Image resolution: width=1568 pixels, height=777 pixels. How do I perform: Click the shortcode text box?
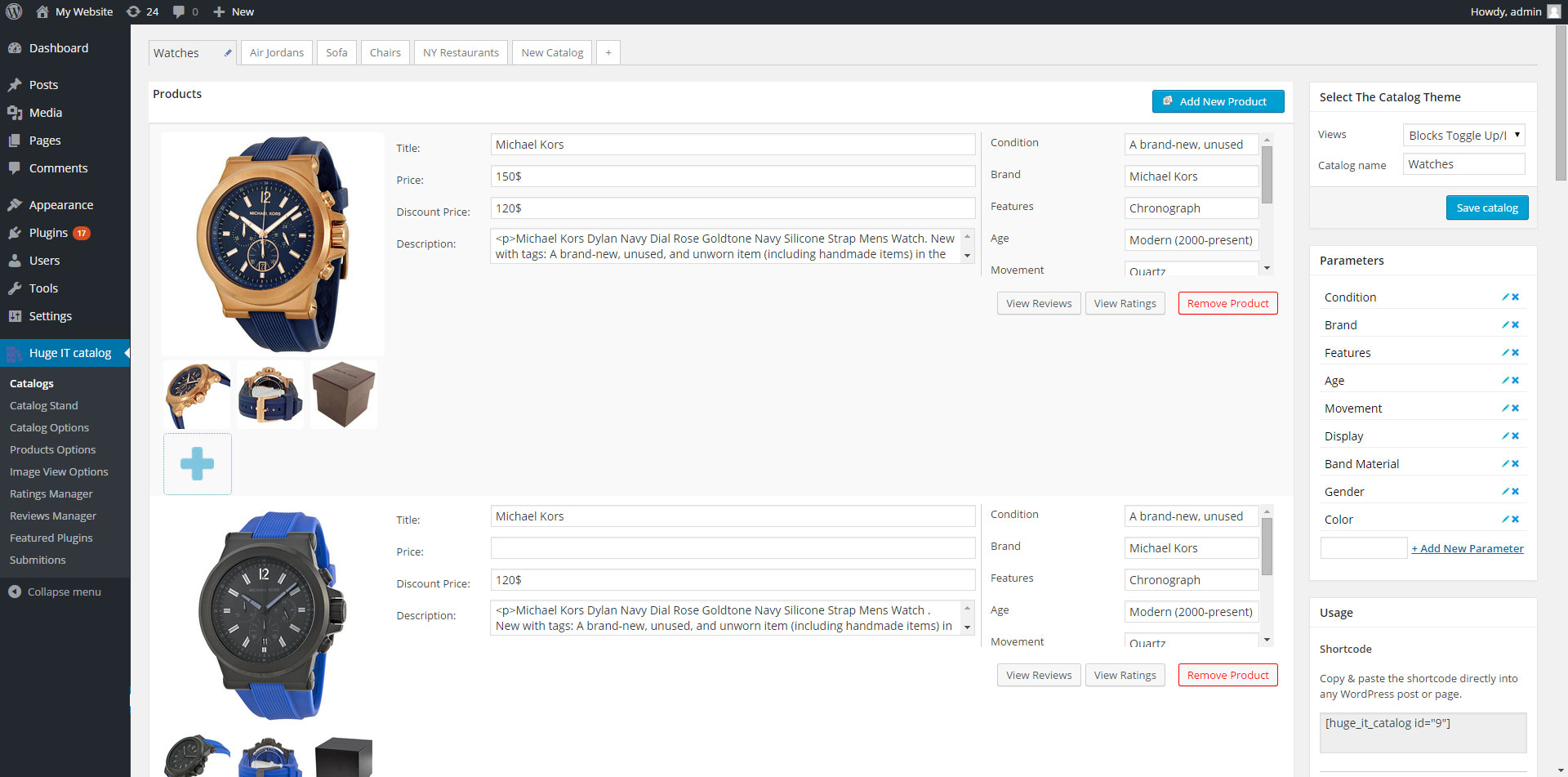pos(1423,733)
